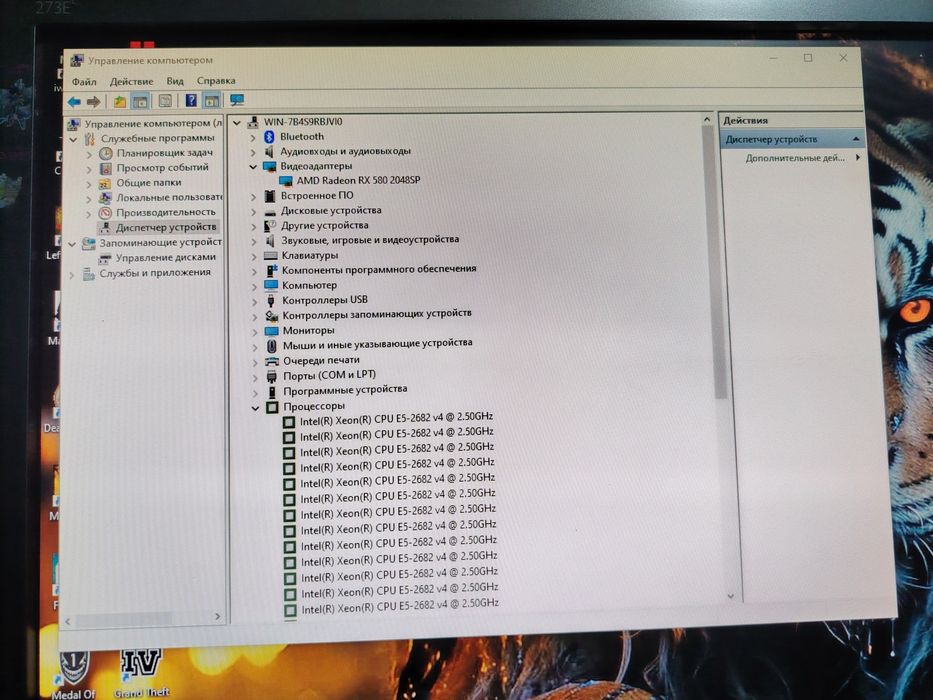The height and width of the screenshot is (700, 933).
Task: Open the Medal Of desktop shortcut
Action: click(74, 673)
